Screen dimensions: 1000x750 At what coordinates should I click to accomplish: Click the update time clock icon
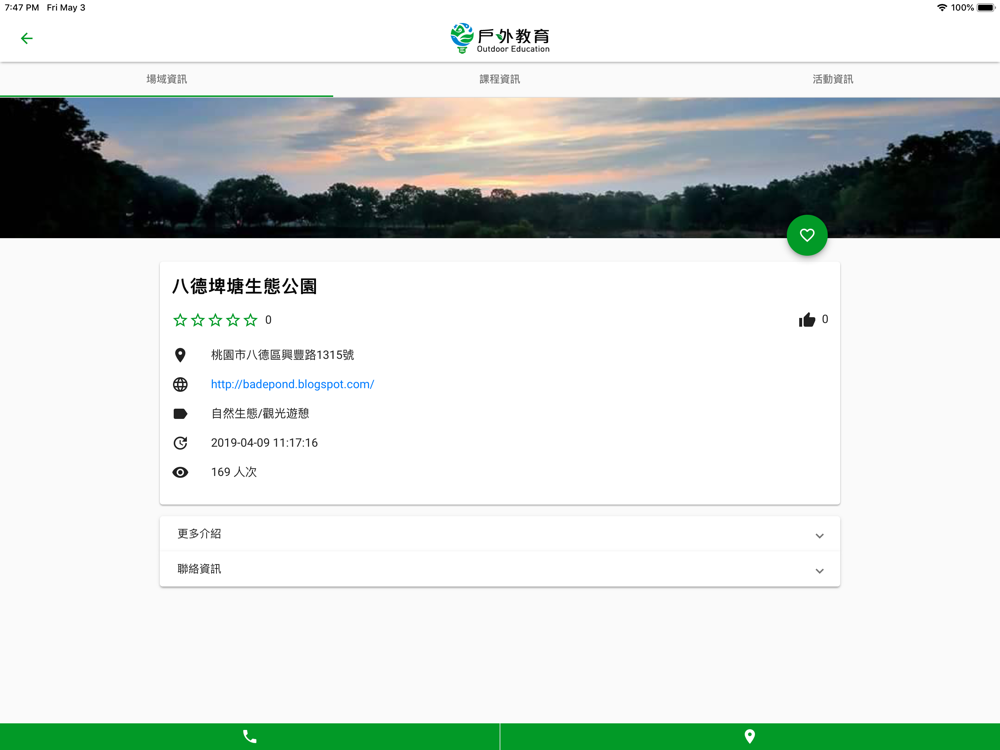pyautogui.click(x=180, y=443)
